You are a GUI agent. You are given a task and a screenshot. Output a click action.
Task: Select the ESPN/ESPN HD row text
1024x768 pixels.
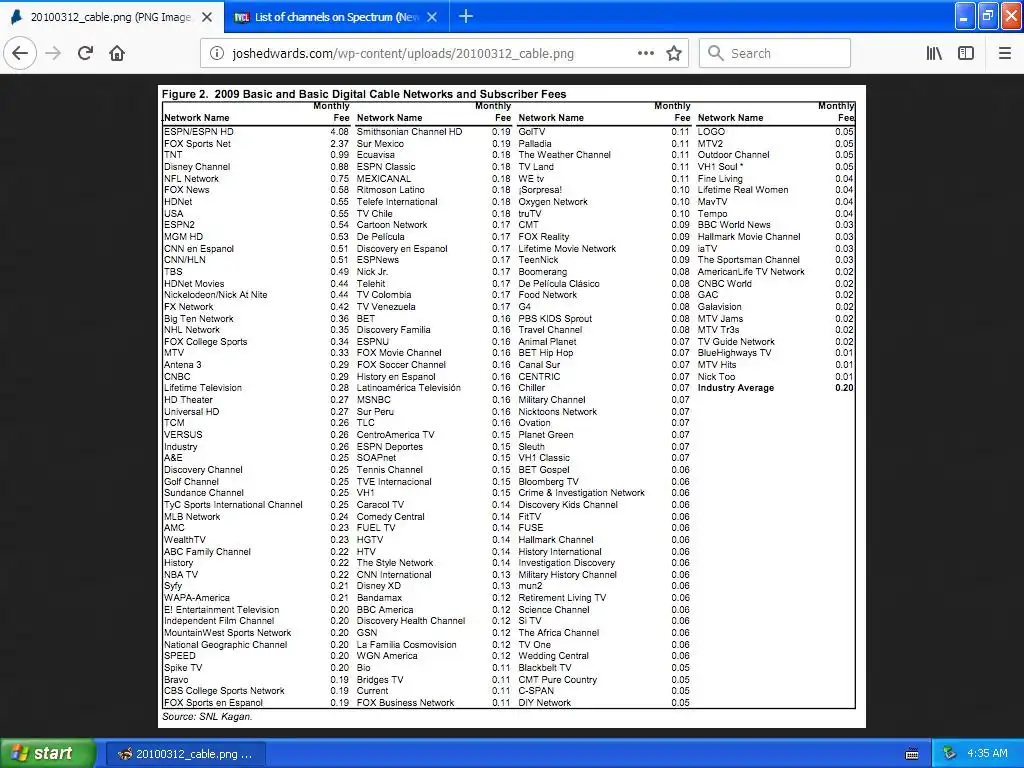point(199,132)
